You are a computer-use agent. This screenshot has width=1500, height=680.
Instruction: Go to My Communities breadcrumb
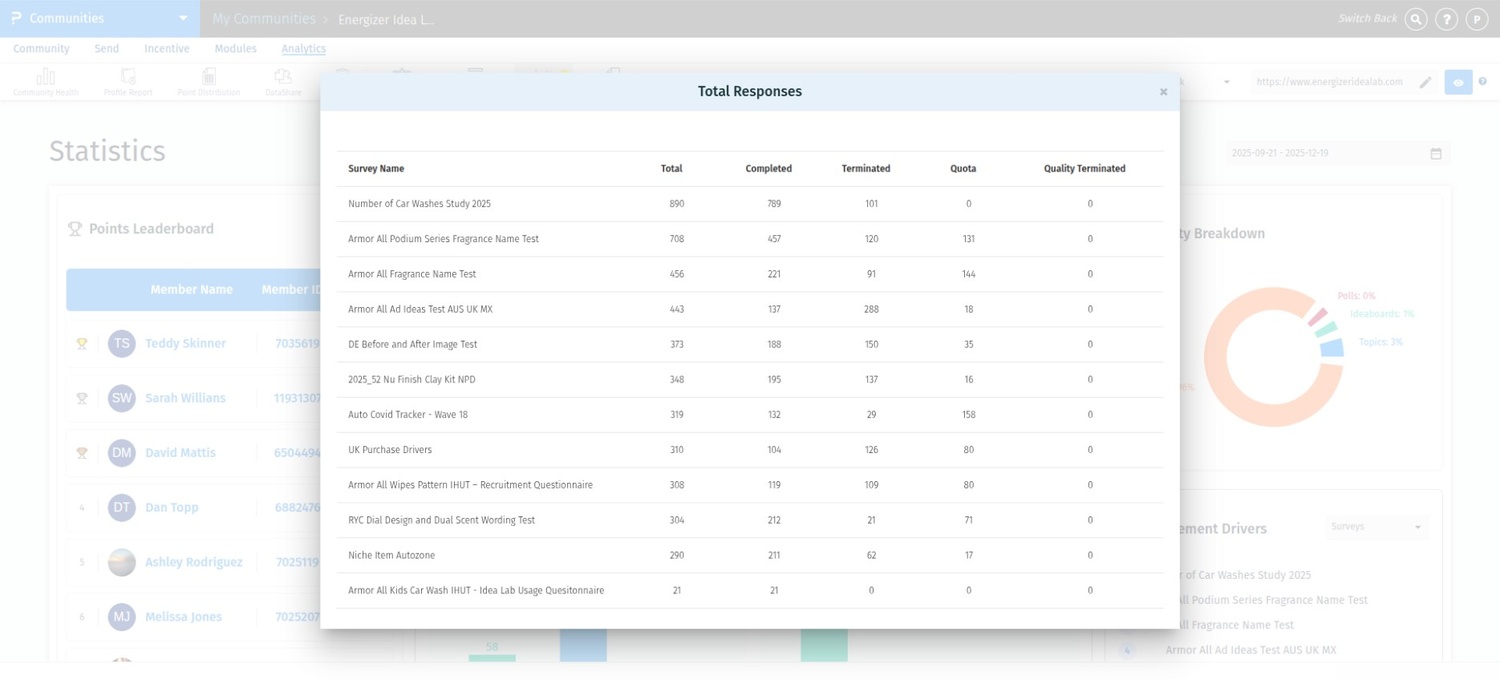click(x=264, y=19)
